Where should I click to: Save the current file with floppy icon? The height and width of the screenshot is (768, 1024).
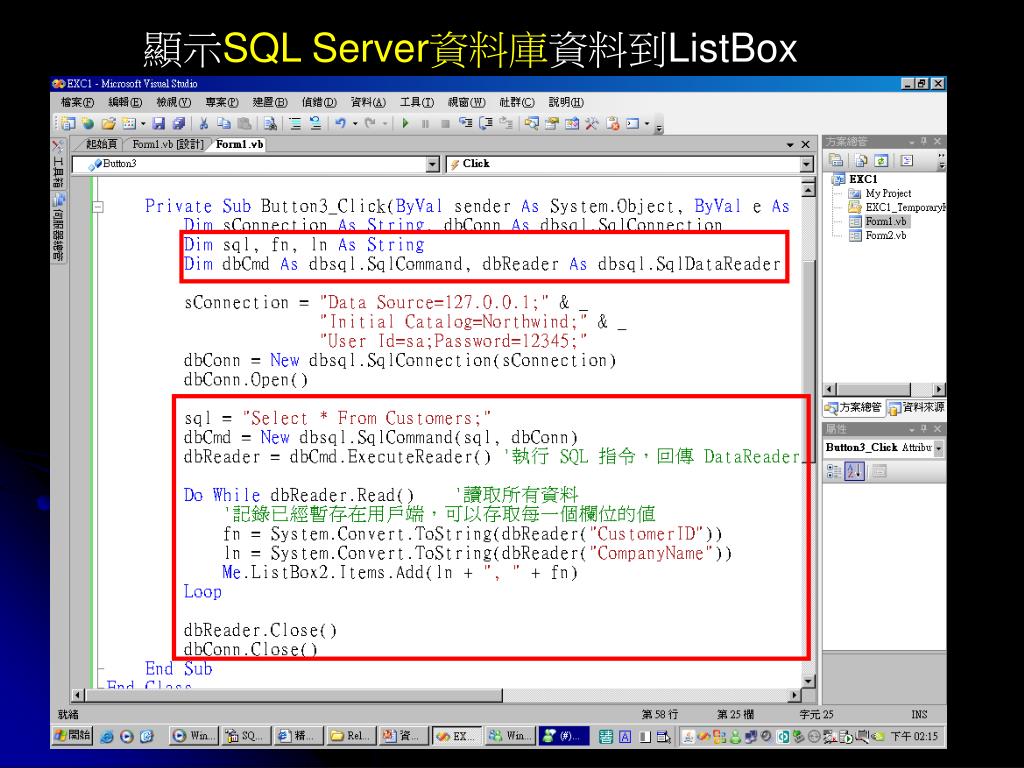pyautogui.click(x=159, y=123)
